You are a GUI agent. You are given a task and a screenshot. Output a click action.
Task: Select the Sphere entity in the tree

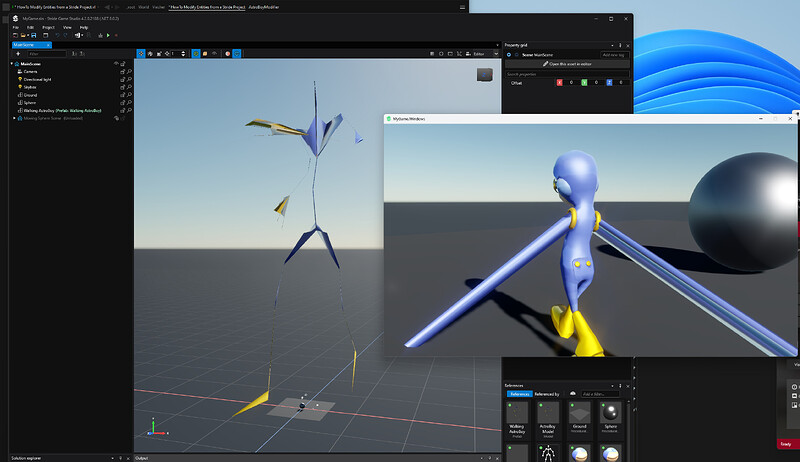point(30,102)
